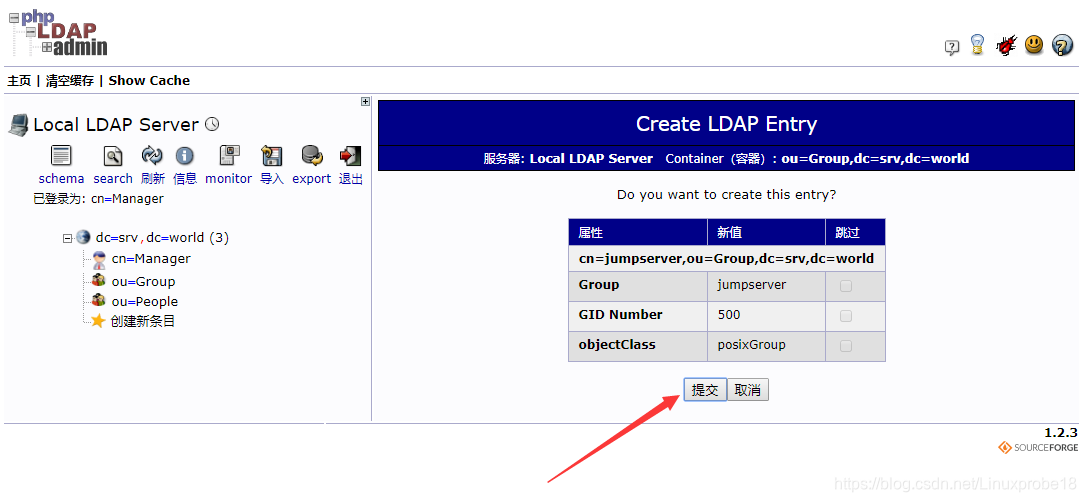This screenshot has width=1086, height=502.
Task: Click the 提交 submit button
Action: click(705, 390)
